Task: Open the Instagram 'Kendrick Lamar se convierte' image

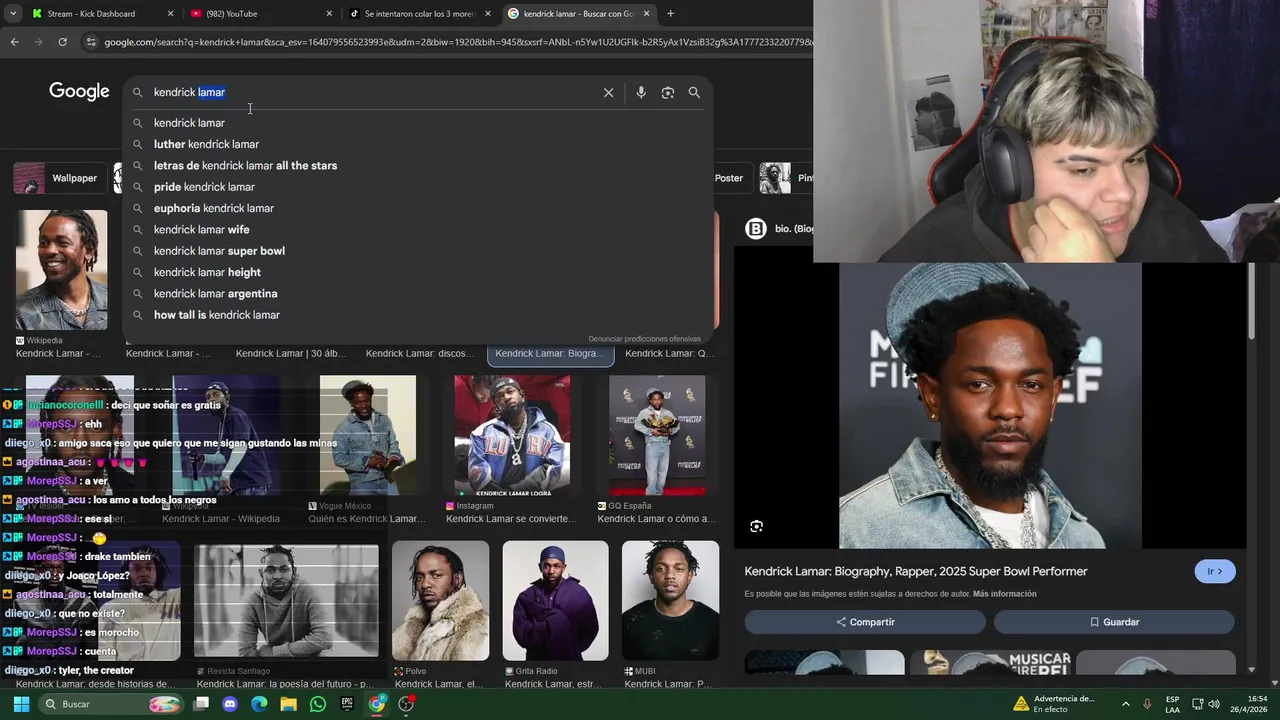Action: point(512,435)
